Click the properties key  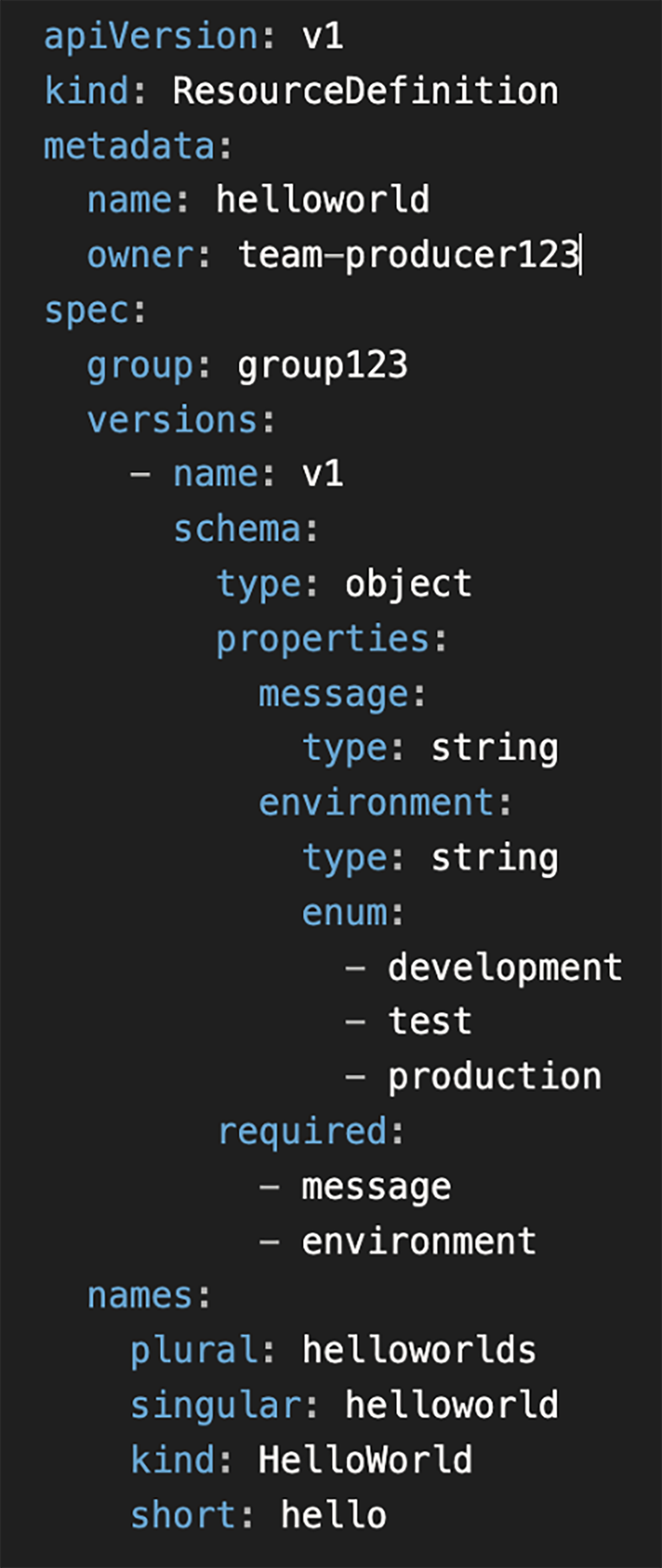tap(323, 639)
